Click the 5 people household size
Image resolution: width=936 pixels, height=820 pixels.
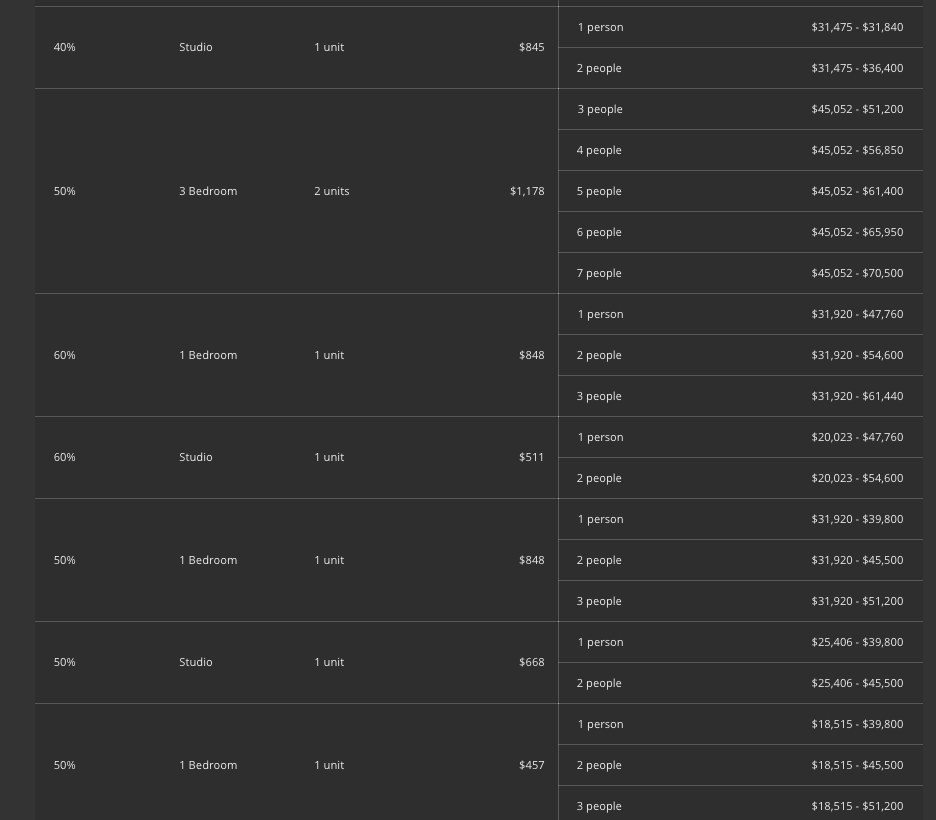599,191
